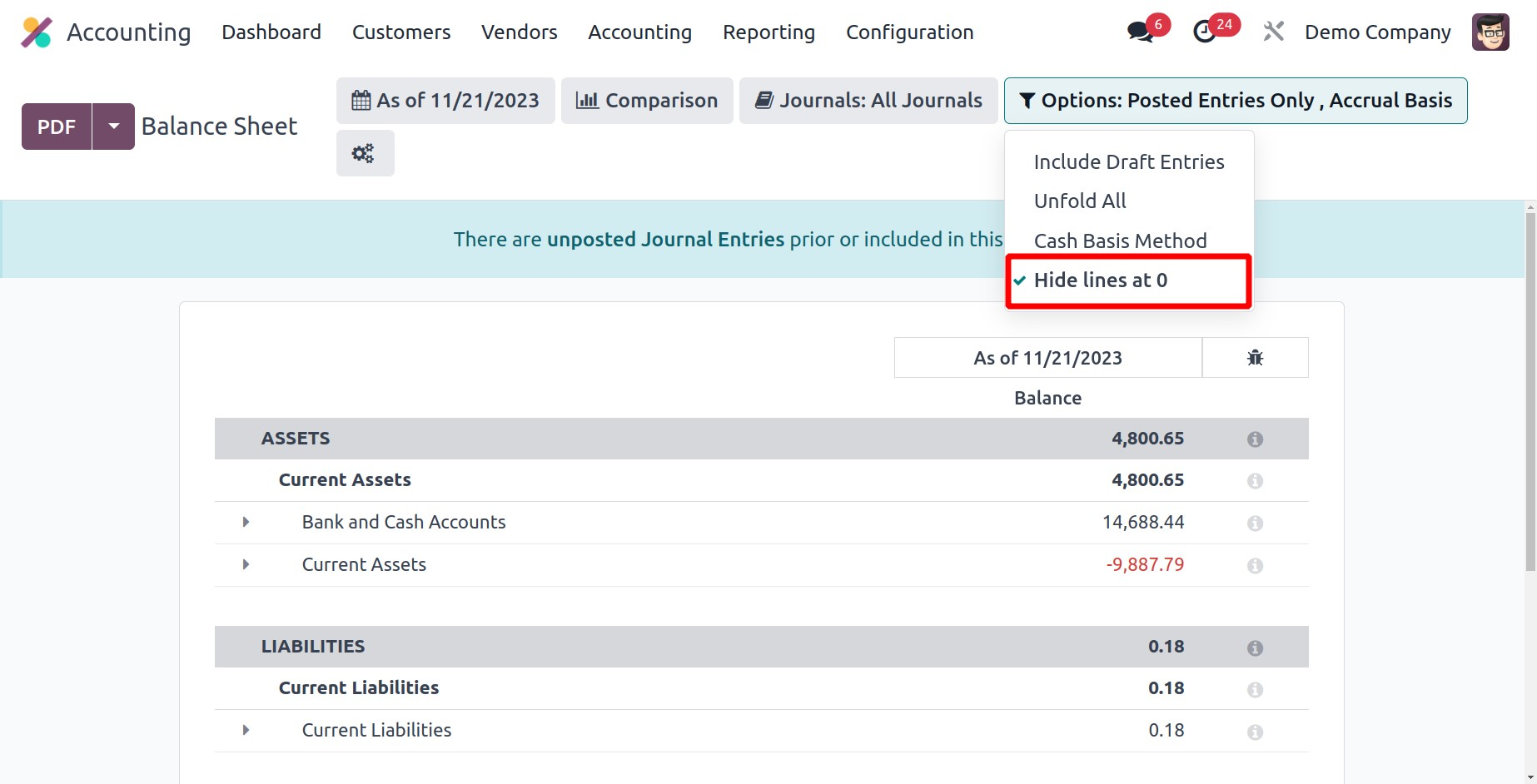Open the activities clock icon

1204,32
